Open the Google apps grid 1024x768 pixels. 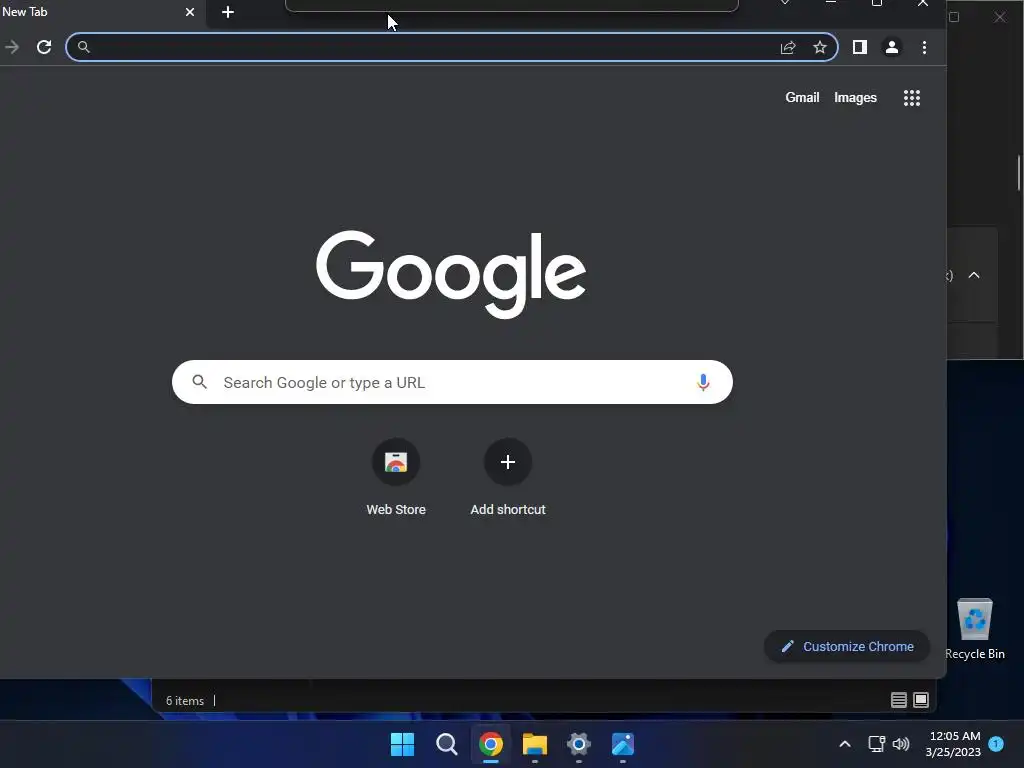(x=912, y=98)
